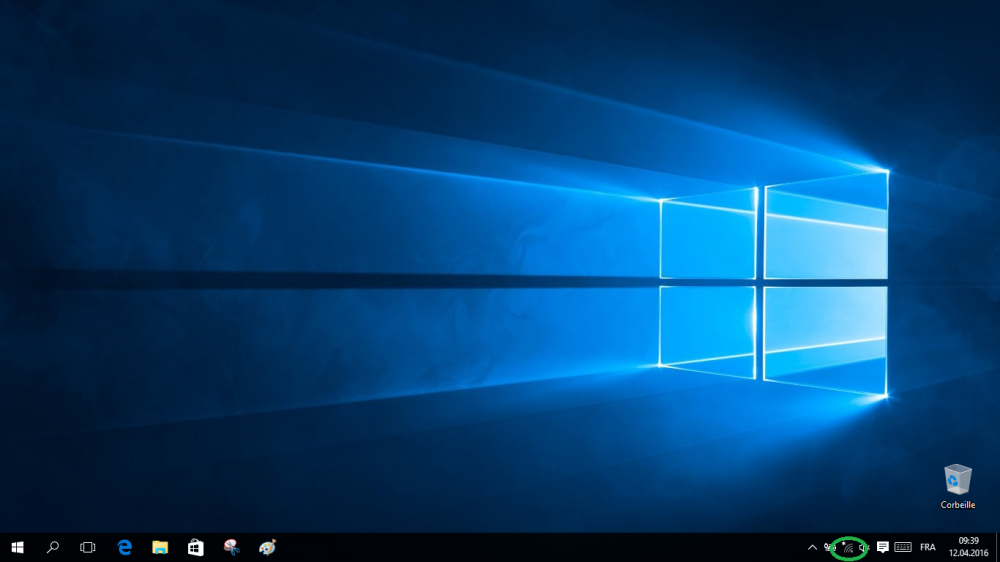Open taskbar search magnifier
The image size is (1000, 562).
tap(53, 547)
